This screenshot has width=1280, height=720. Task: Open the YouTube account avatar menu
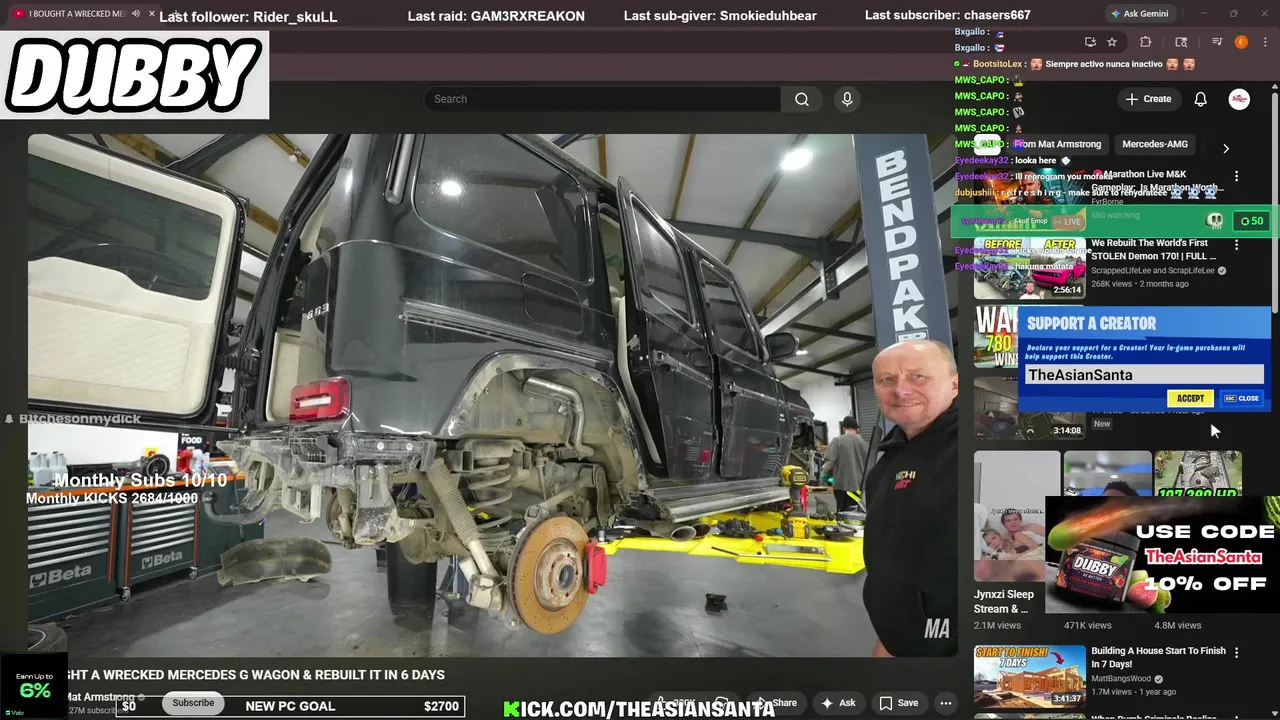[1239, 99]
